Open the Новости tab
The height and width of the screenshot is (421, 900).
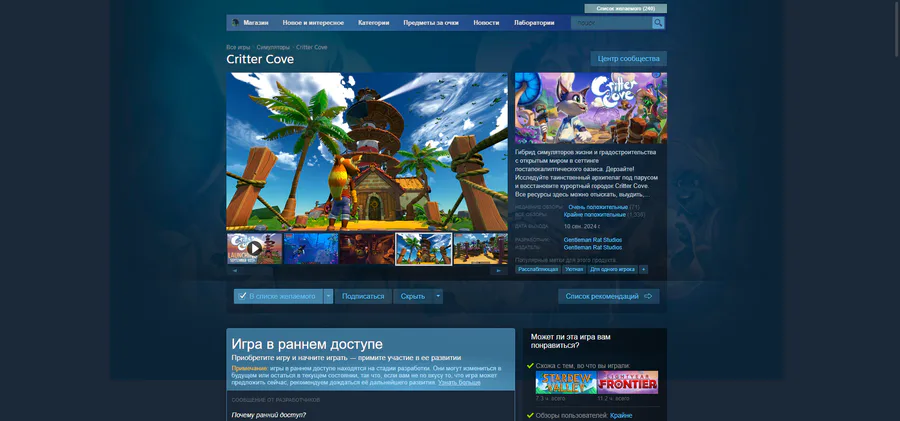(x=486, y=23)
